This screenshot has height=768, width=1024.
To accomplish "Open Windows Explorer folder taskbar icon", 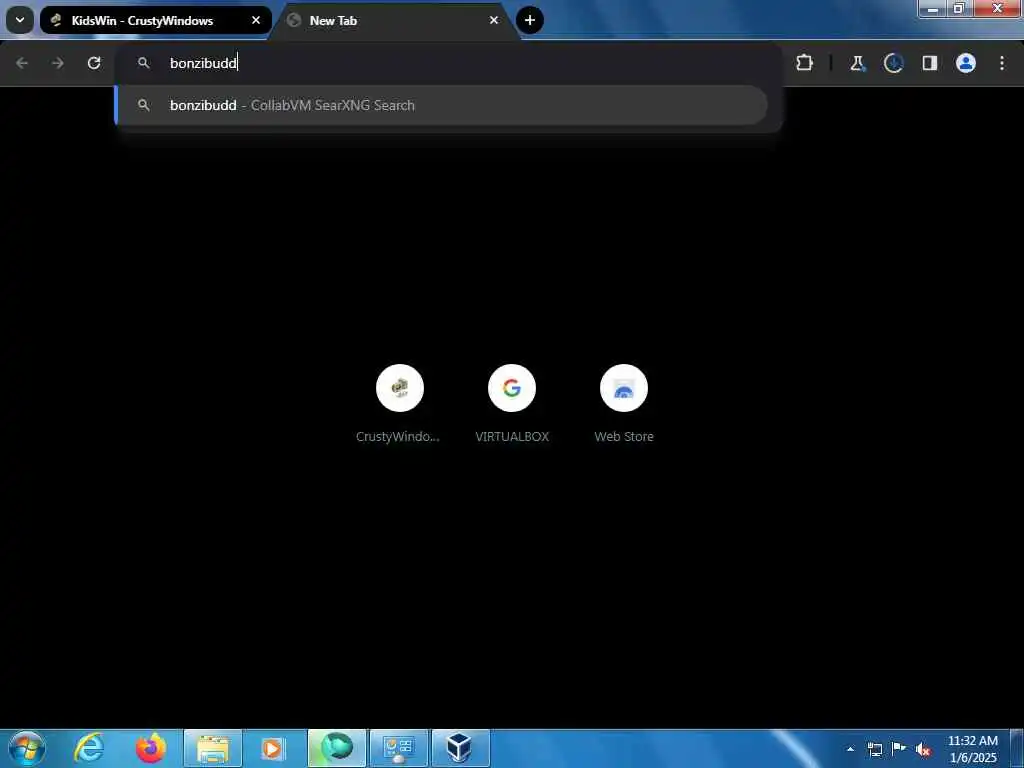I will (x=213, y=748).
